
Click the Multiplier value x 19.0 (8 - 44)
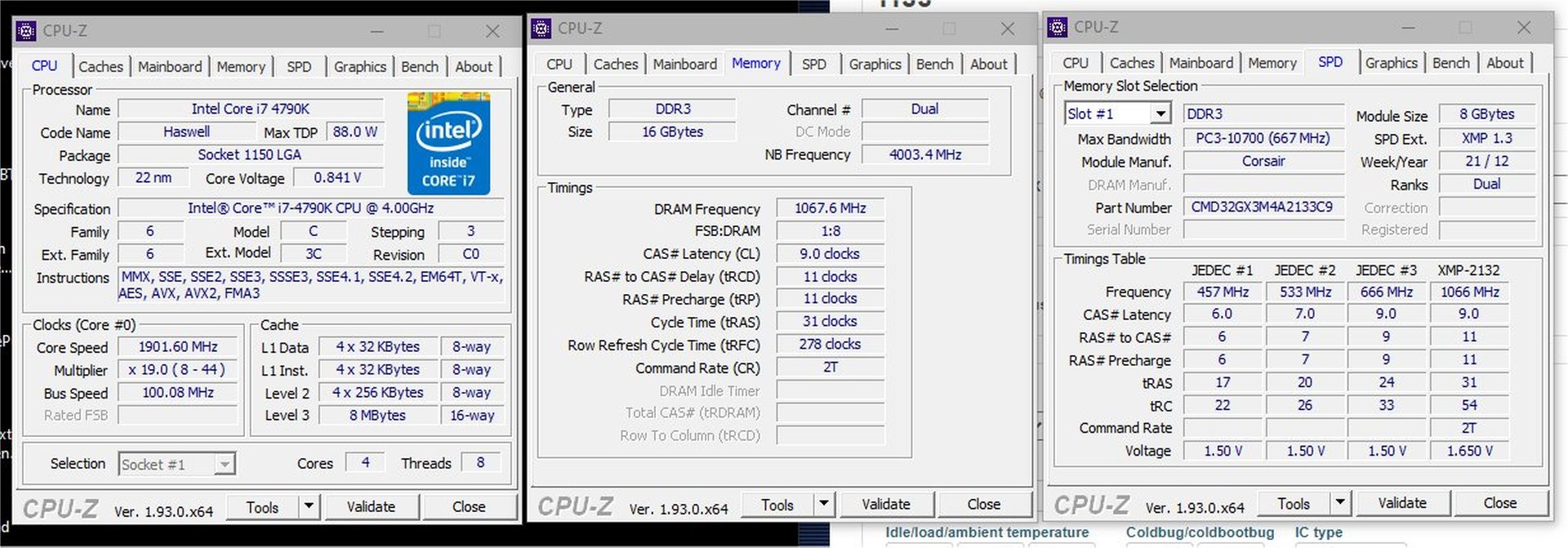pyautogui.click(x=177, y=370)
